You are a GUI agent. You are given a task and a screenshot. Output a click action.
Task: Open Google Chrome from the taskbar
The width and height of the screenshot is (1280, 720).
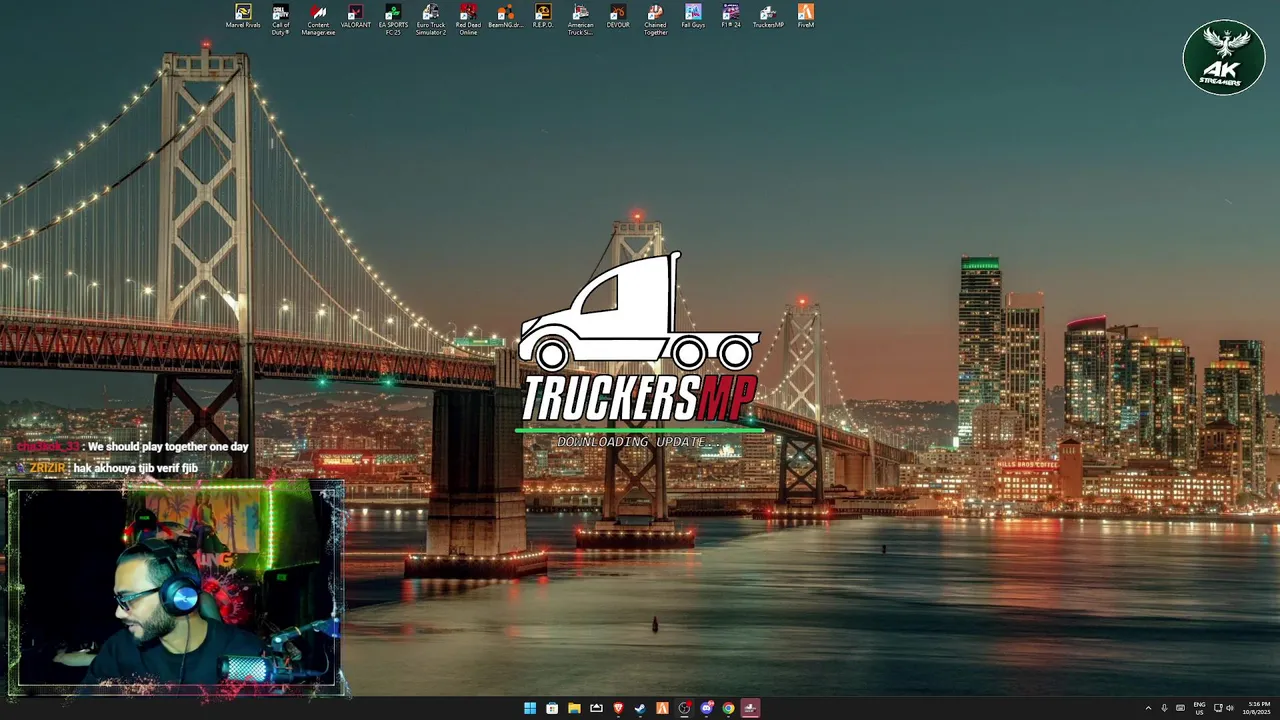[728, 708]
